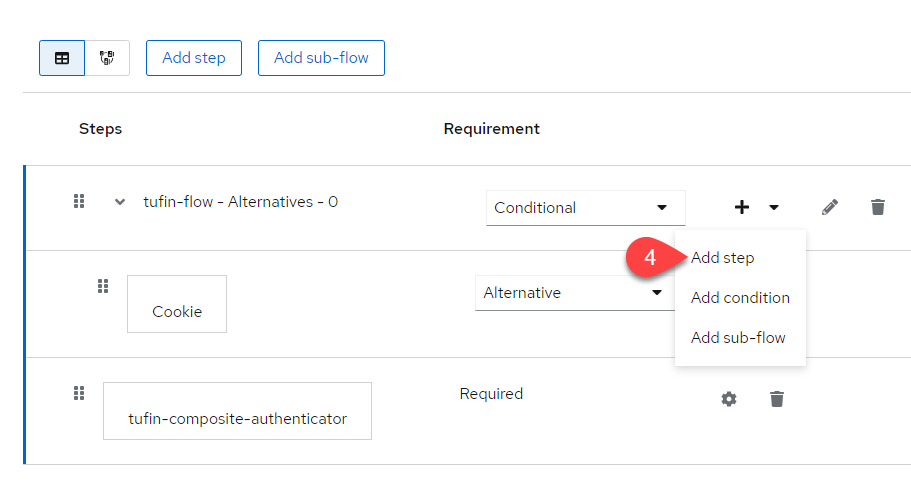This screenshot has width=911, height=485.
Task: Open settings gear for tufin-composite-authenticator
Action: click(x=729, y=399)
